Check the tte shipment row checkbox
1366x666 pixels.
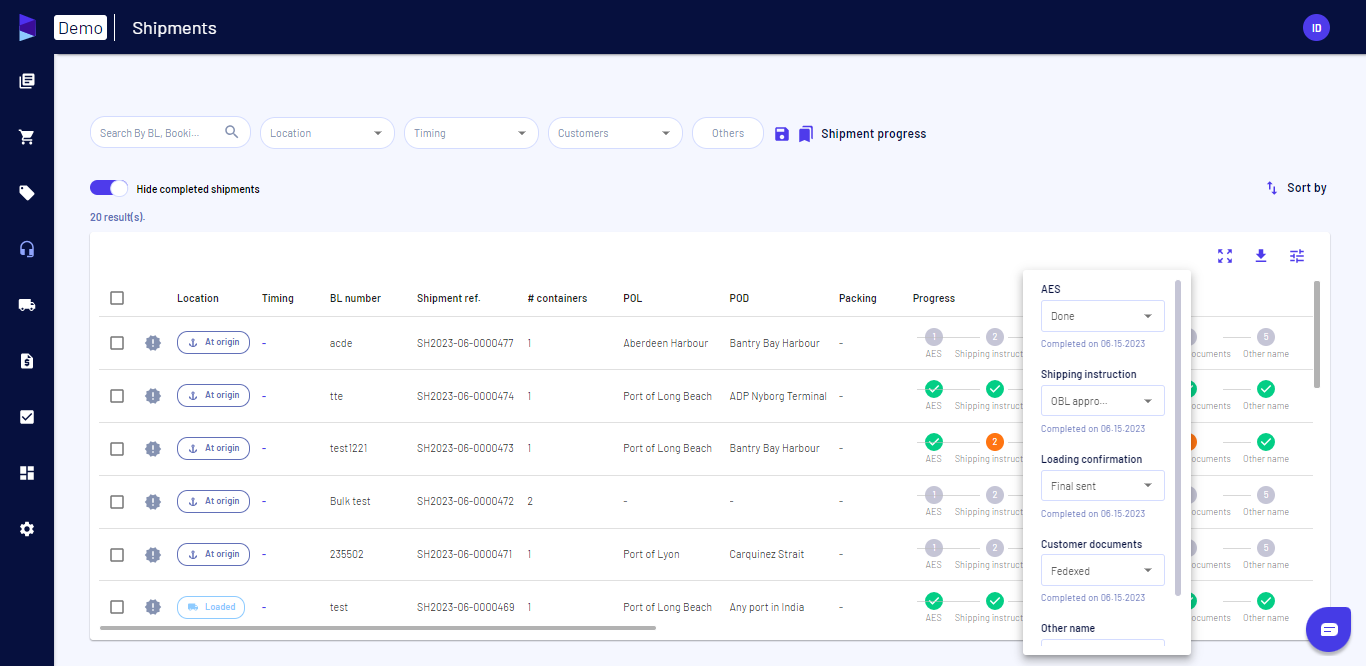[x=117, y=396]
